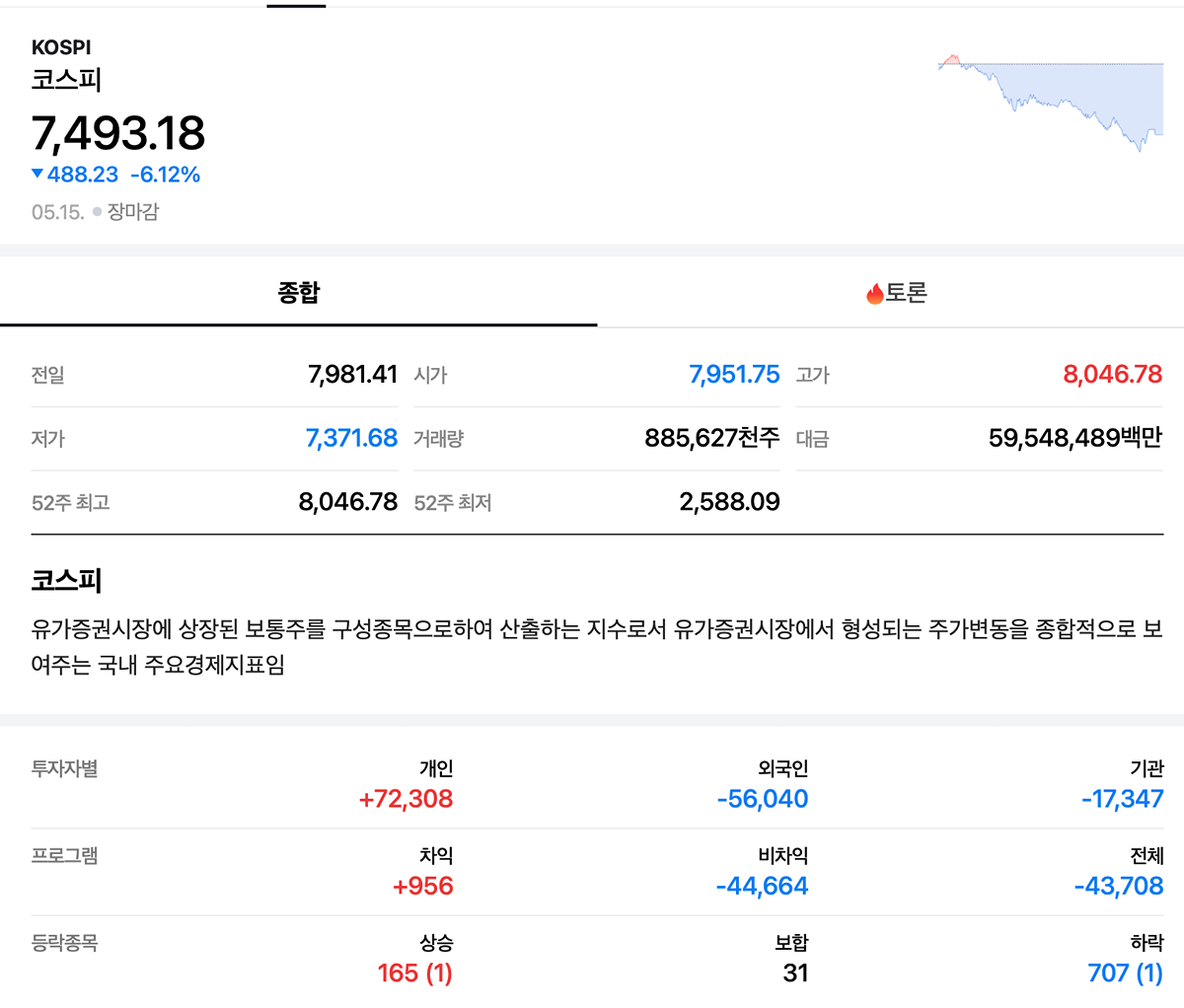1184x1008 pixels.
Task: Click the KOSPI ticker label
Action: (61, 47)
